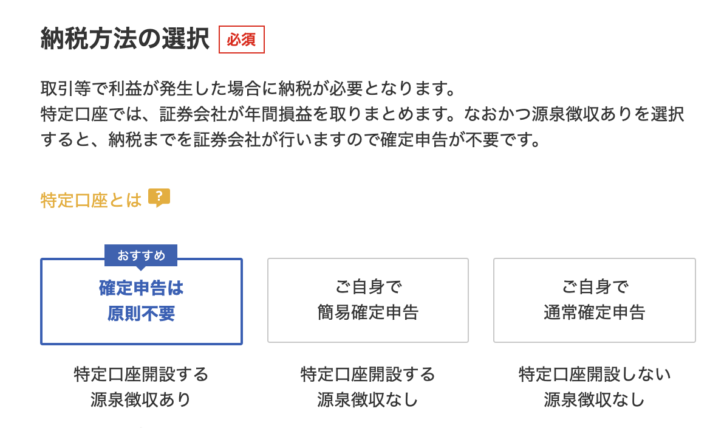Screen dimensions: 724x428
Task: Choose the ご自身で簡易確定申告 option
Action: click(x=368, y=301)
